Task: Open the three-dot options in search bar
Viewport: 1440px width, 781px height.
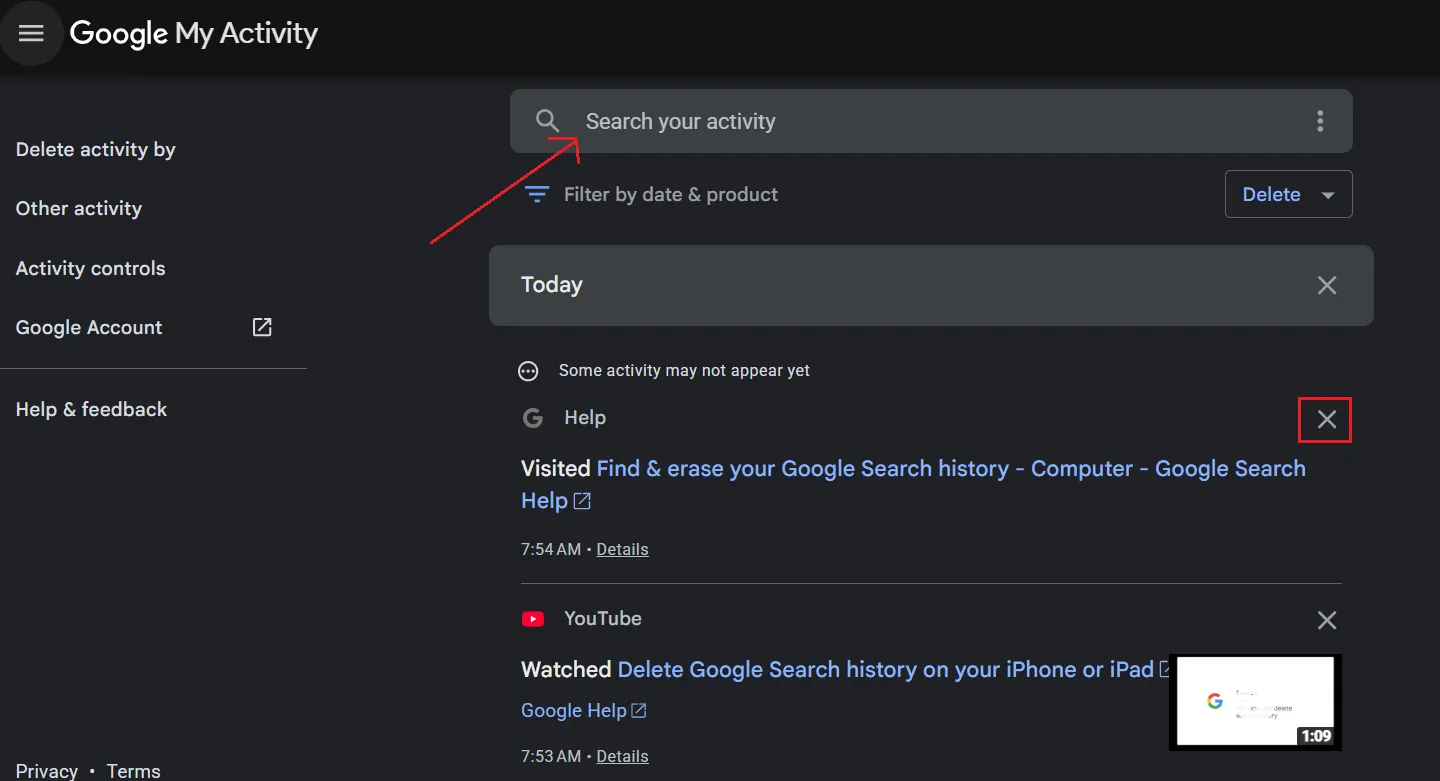Action: click(x=1320, y=121)
